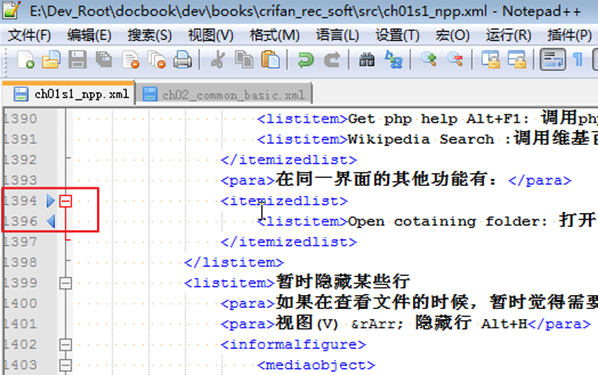Collapse the fold marker at line 1399

coord(66,283)
